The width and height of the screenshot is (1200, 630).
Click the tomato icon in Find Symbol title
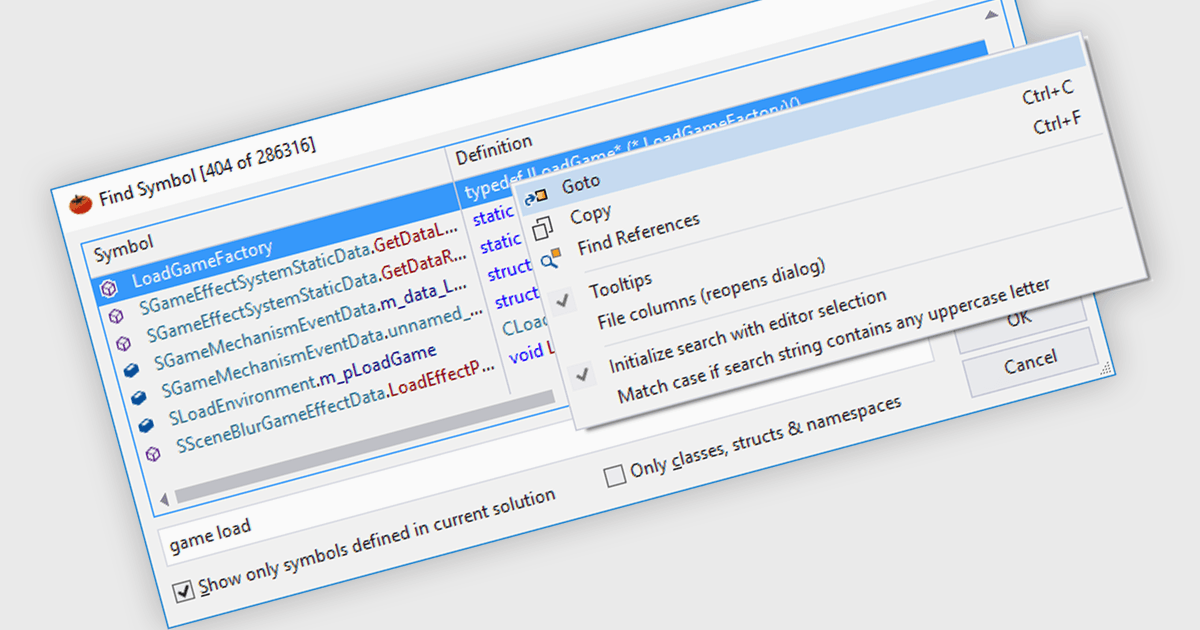point(79,203)
